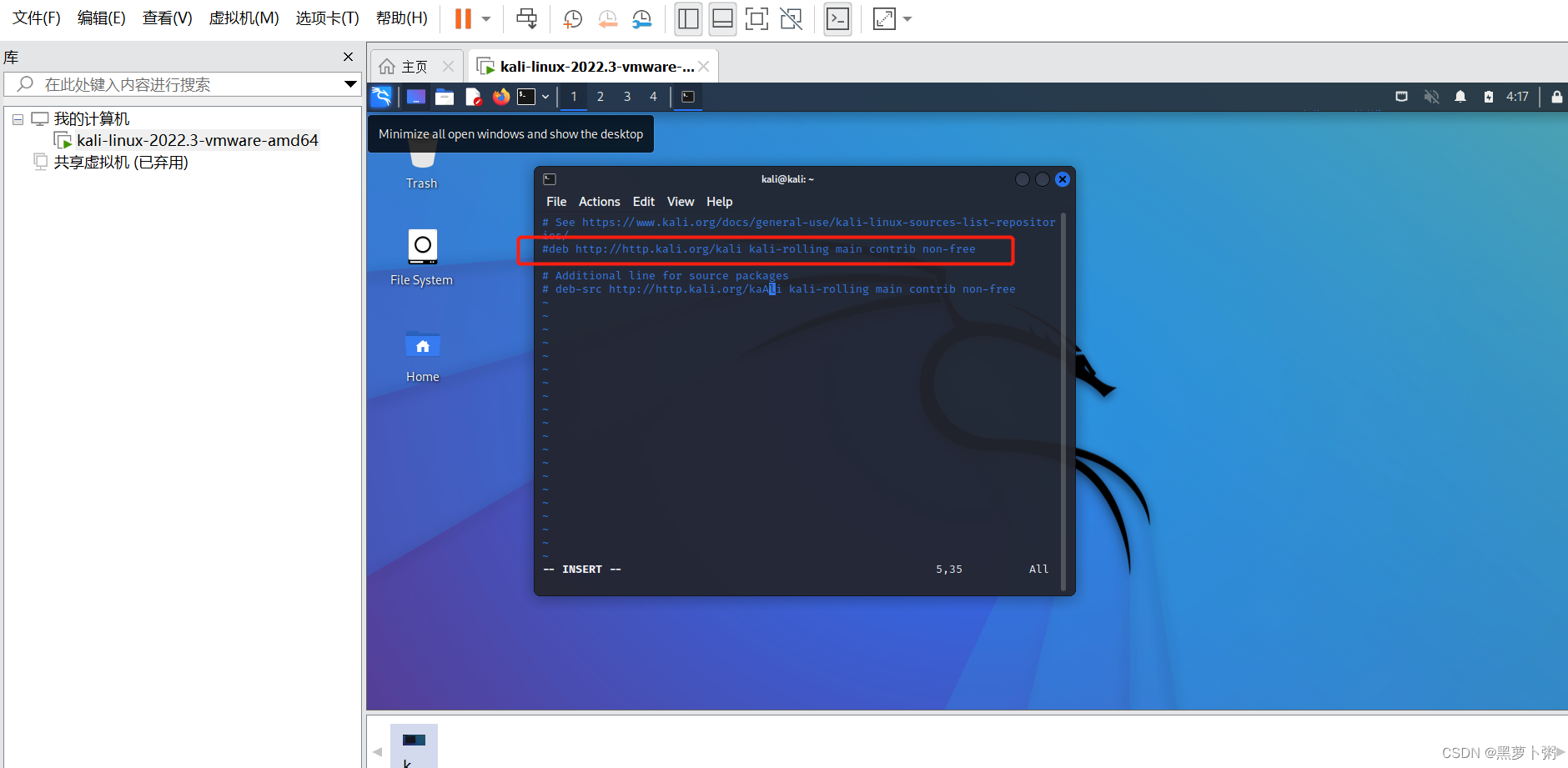
Task: Open the 编辑(E) menu
Action: [x=102, y=18]
